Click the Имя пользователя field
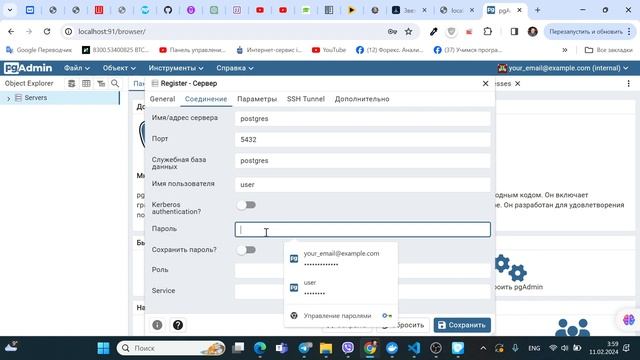 point(362,184)
